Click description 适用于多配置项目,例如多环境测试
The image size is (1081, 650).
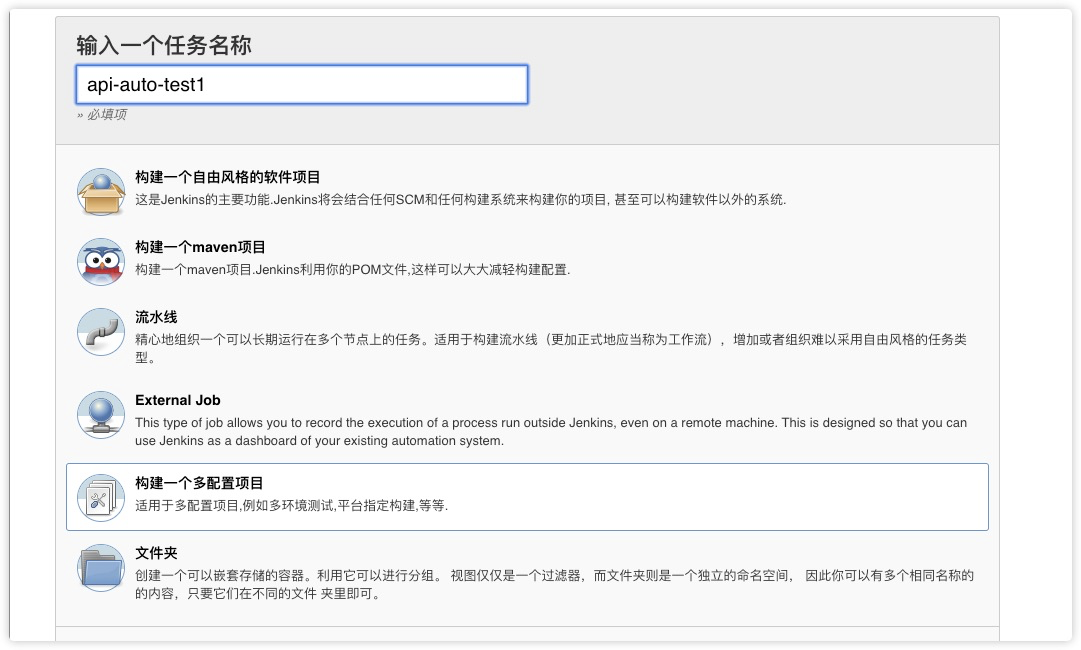292,505
